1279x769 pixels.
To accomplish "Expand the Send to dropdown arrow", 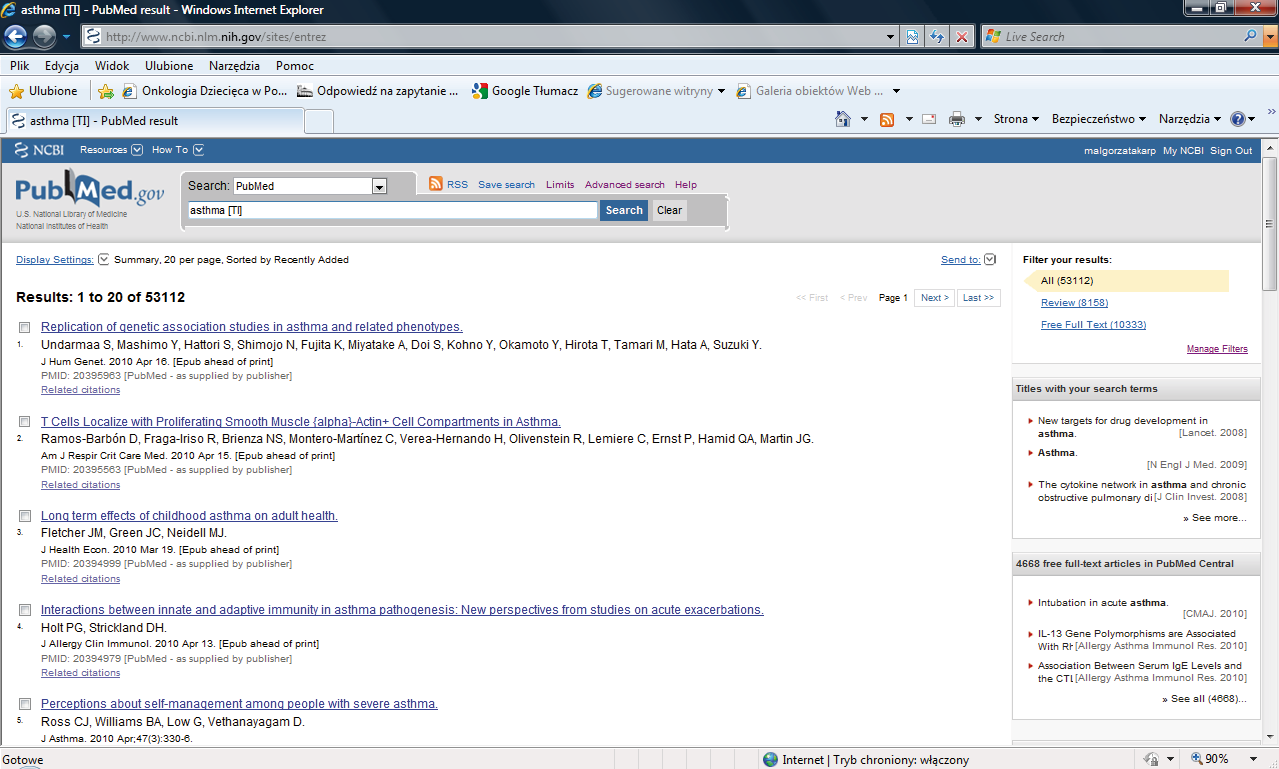I will click(x=990, y=260).
